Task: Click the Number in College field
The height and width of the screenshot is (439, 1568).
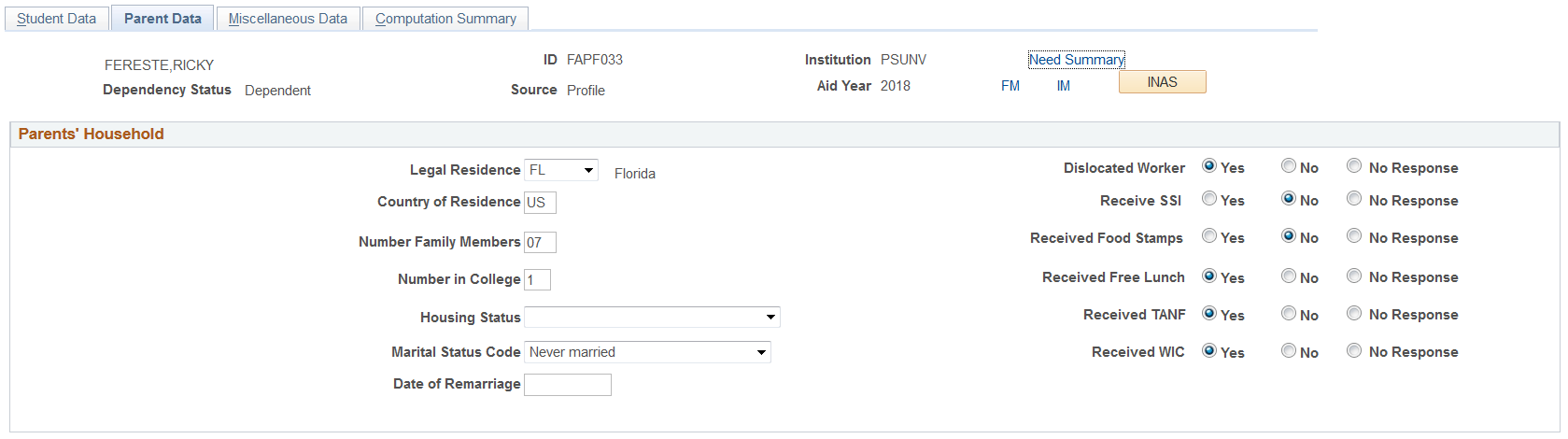Action: click(x=537, y=280)
